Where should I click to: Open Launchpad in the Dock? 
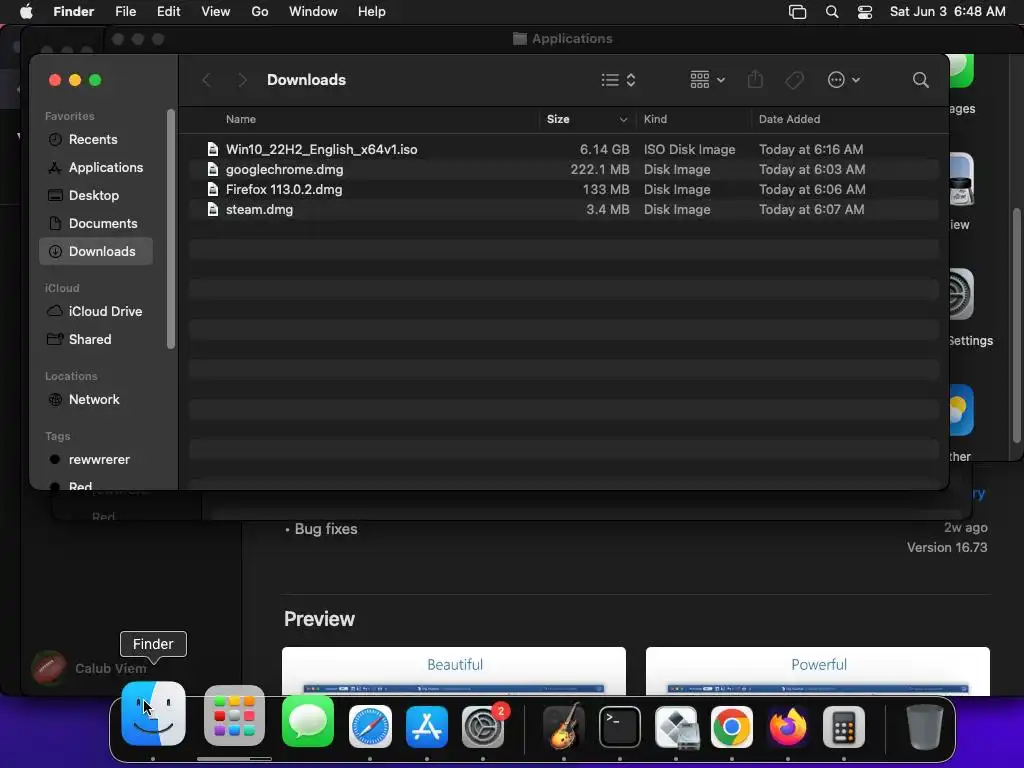pyautogui.click(x=234, y=716)
